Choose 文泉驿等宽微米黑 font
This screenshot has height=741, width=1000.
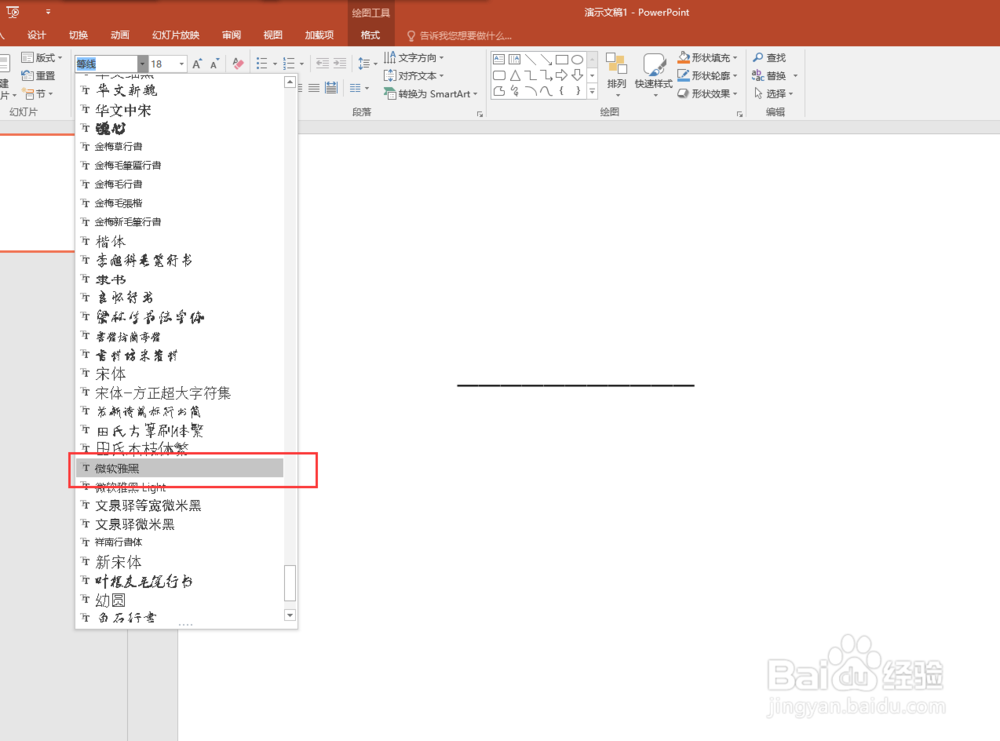click(179, 506)
